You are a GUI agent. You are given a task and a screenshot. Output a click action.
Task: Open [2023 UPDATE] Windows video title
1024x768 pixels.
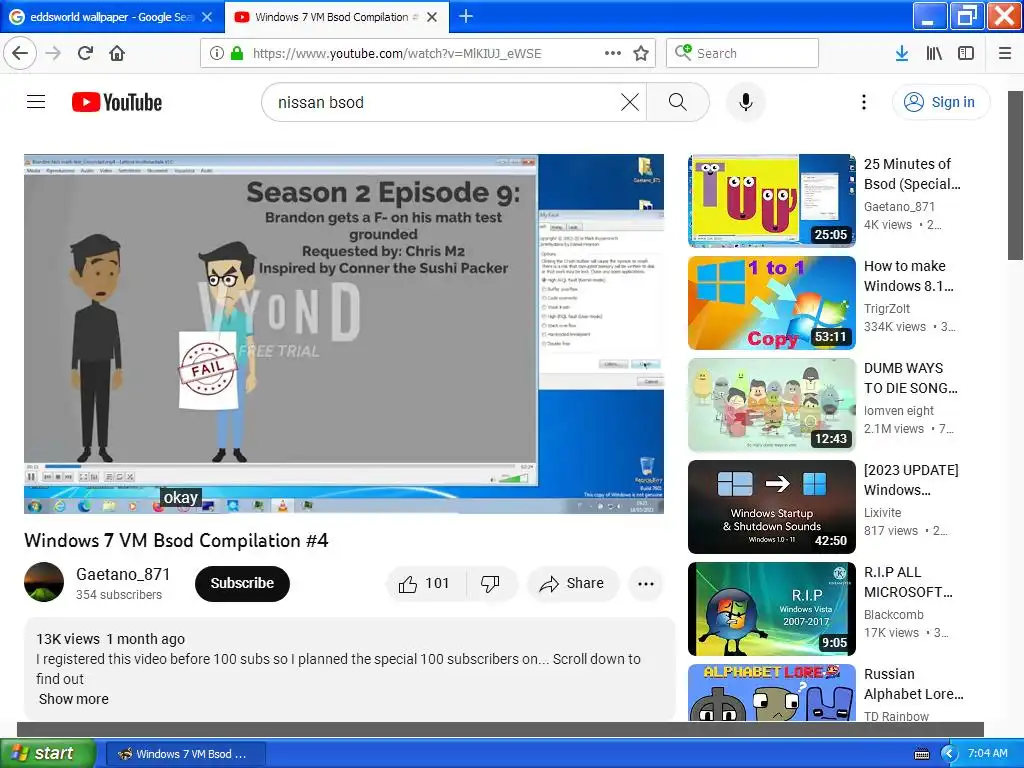(x=911, y=480)
